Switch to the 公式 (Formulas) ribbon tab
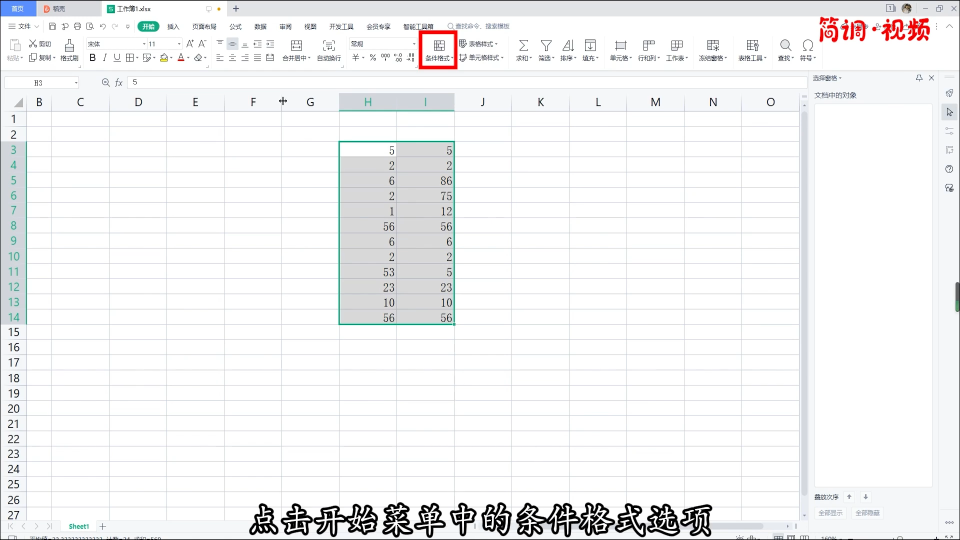Screen dimensions: 960x540 [x=235, y=26]
